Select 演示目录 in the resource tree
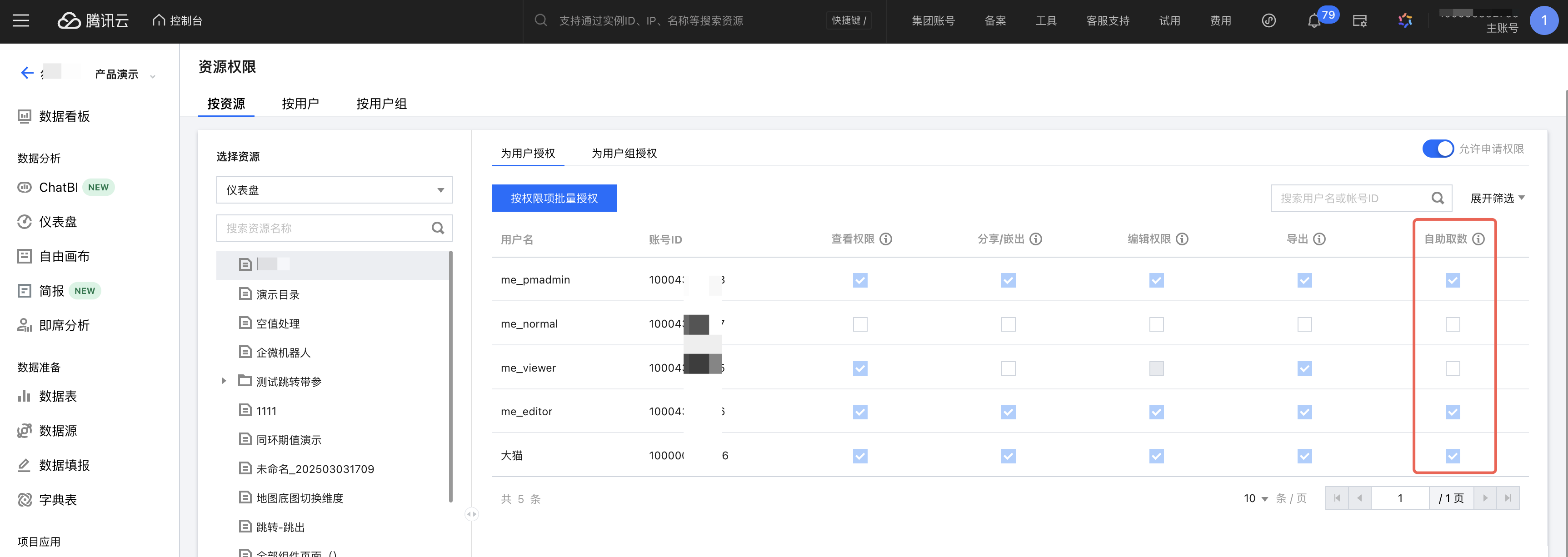The width and height of the screenshot is (1568, 557). click(278, 295)
